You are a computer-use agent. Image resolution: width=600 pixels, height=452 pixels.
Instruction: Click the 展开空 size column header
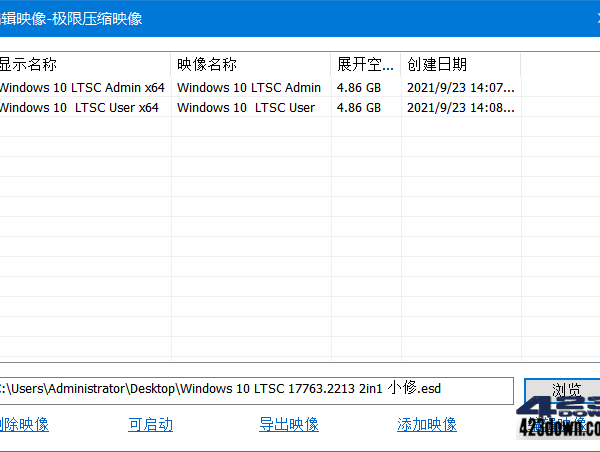(365, 64)
